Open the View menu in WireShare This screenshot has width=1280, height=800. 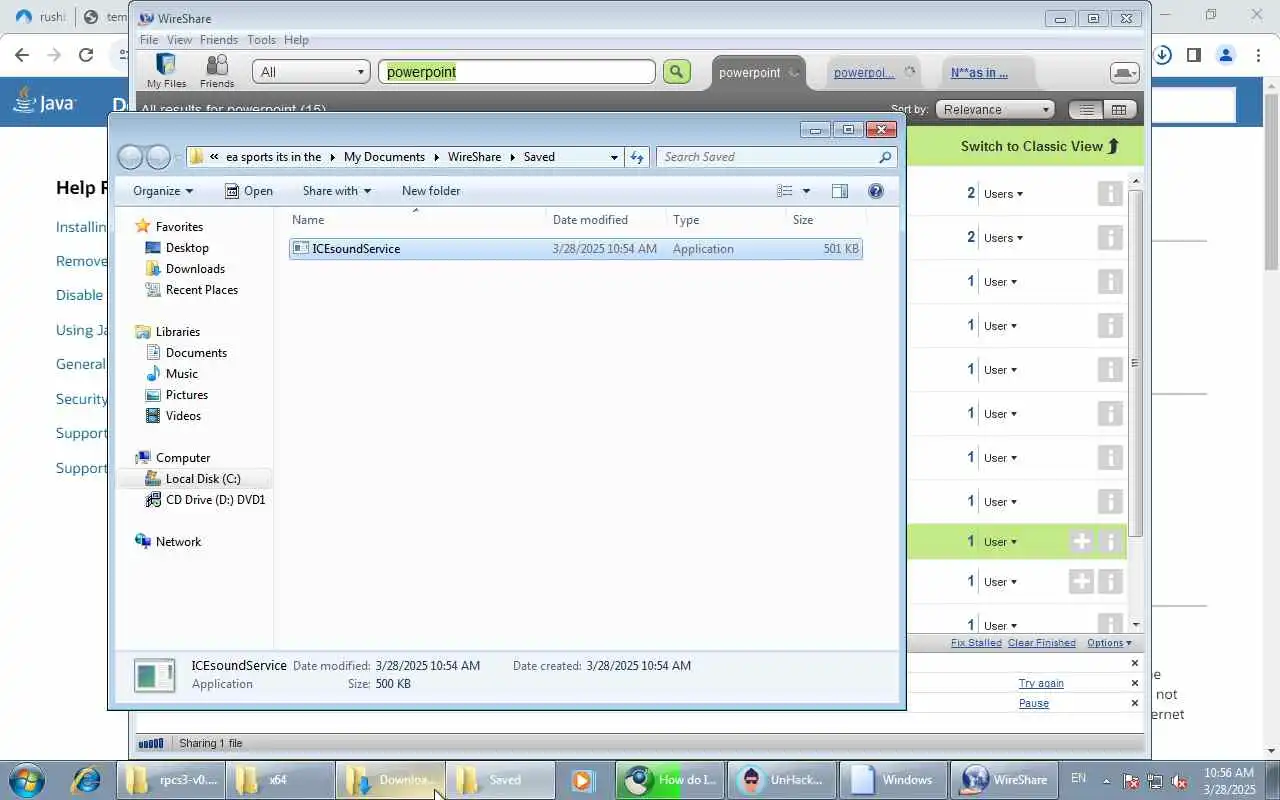[x=179, y=40]
